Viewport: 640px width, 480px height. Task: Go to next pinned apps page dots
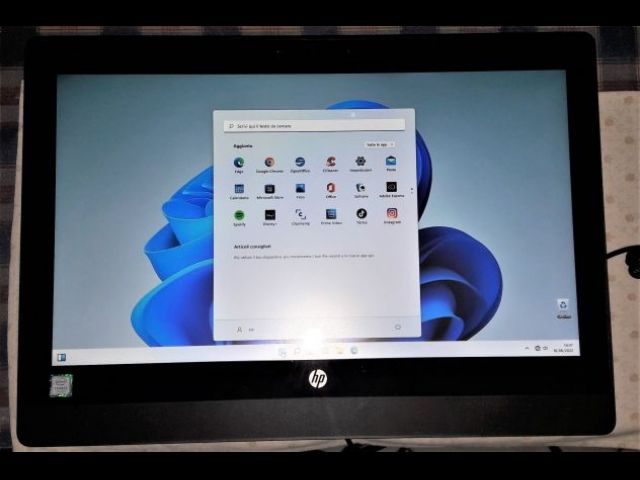click(412, 190)
